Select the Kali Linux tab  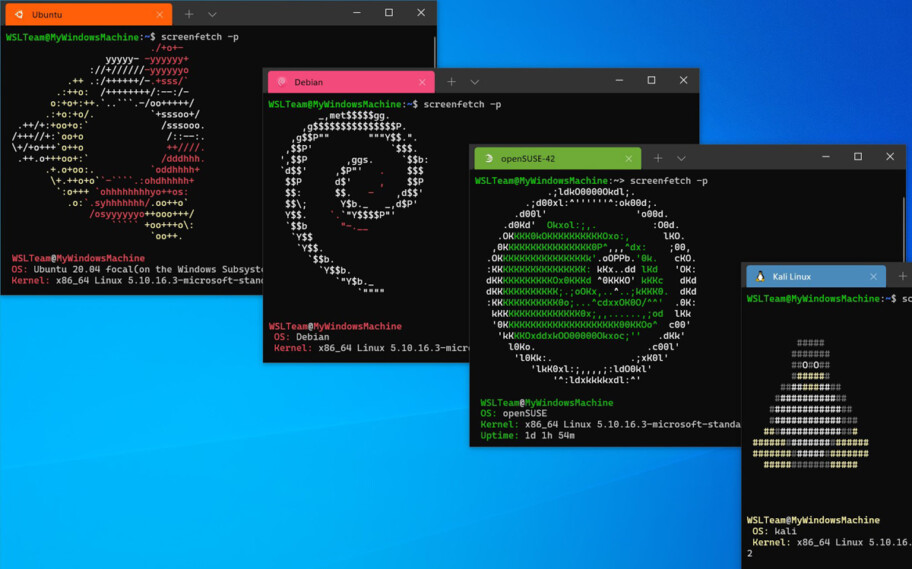point(816,277)
